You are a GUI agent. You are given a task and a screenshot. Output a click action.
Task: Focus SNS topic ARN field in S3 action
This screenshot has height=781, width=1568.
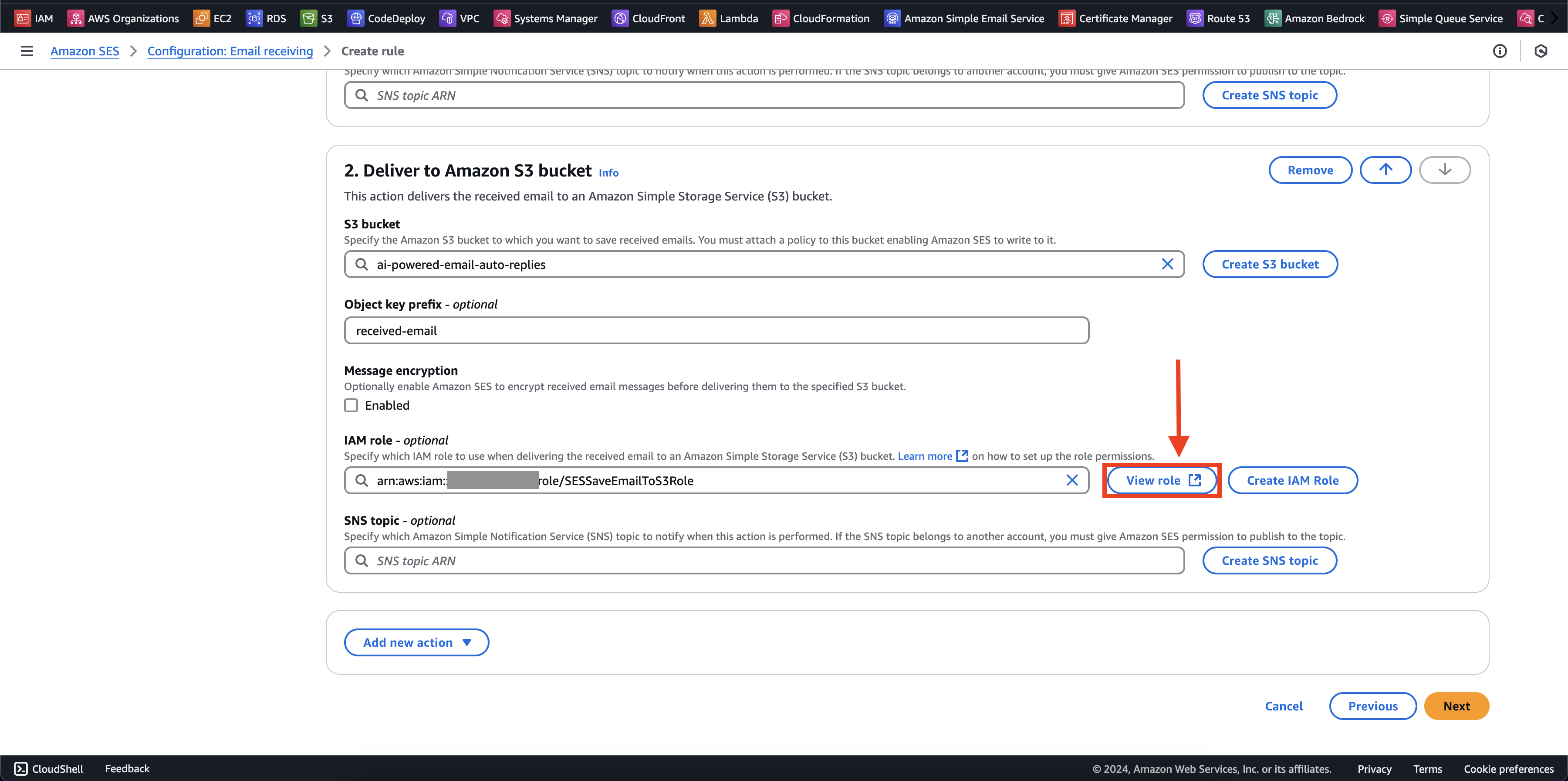coord(764,560)
